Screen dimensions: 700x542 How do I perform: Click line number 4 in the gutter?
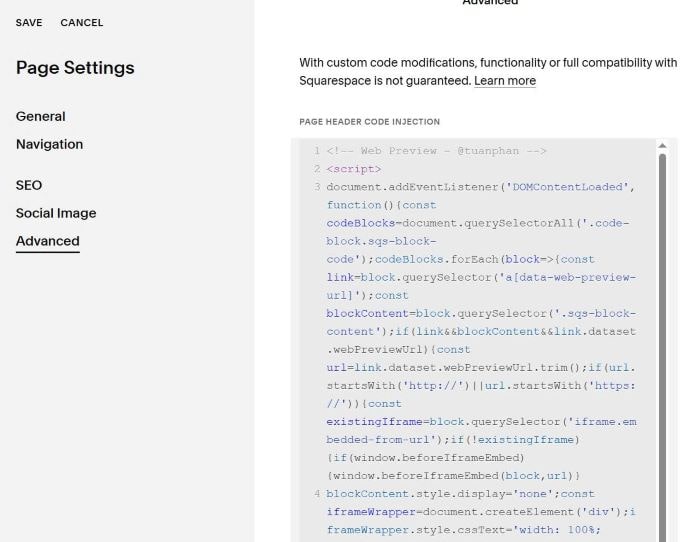(x=317, y=494)
